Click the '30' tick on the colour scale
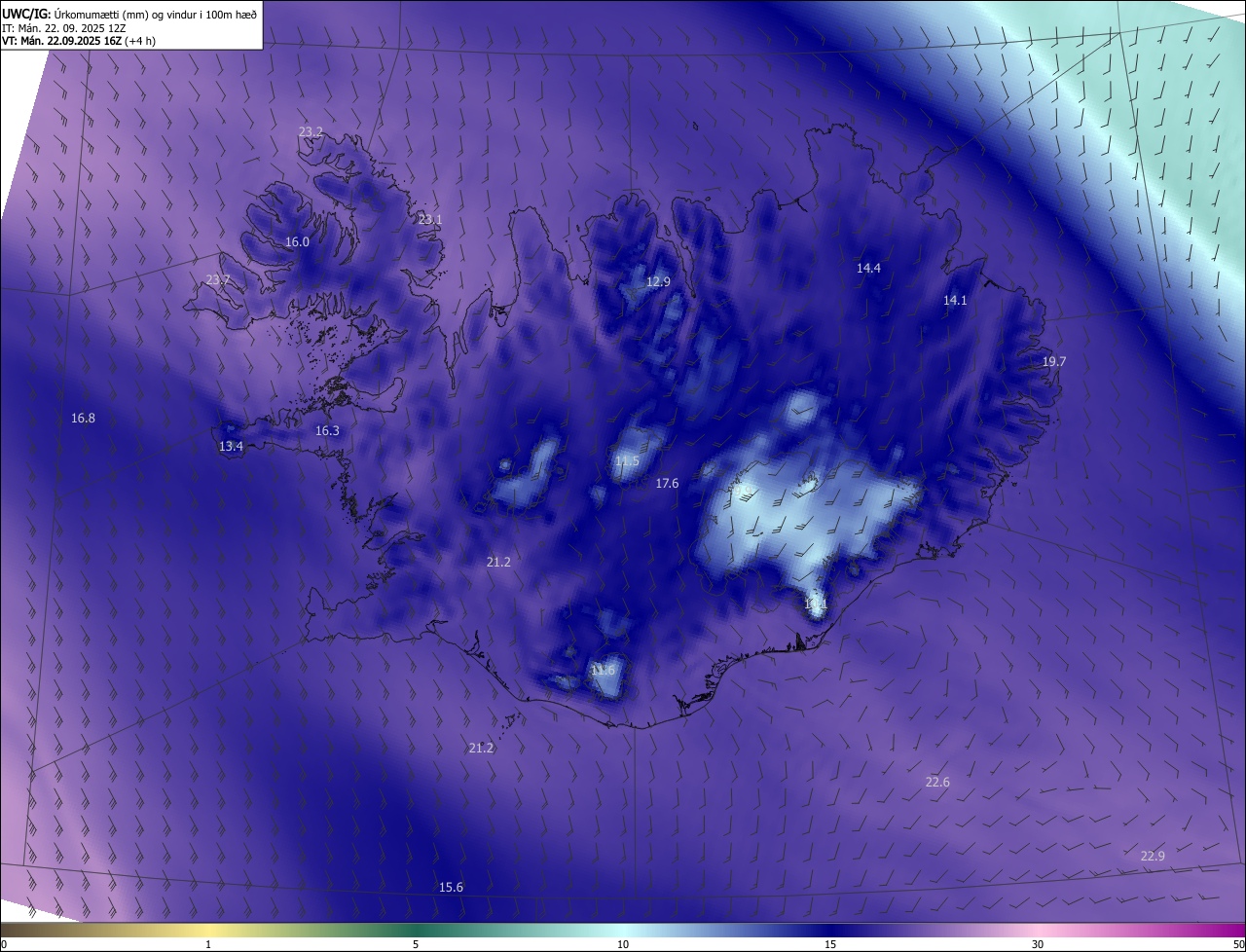This screenshot has width=1246, height=952. pos(1038,945)
